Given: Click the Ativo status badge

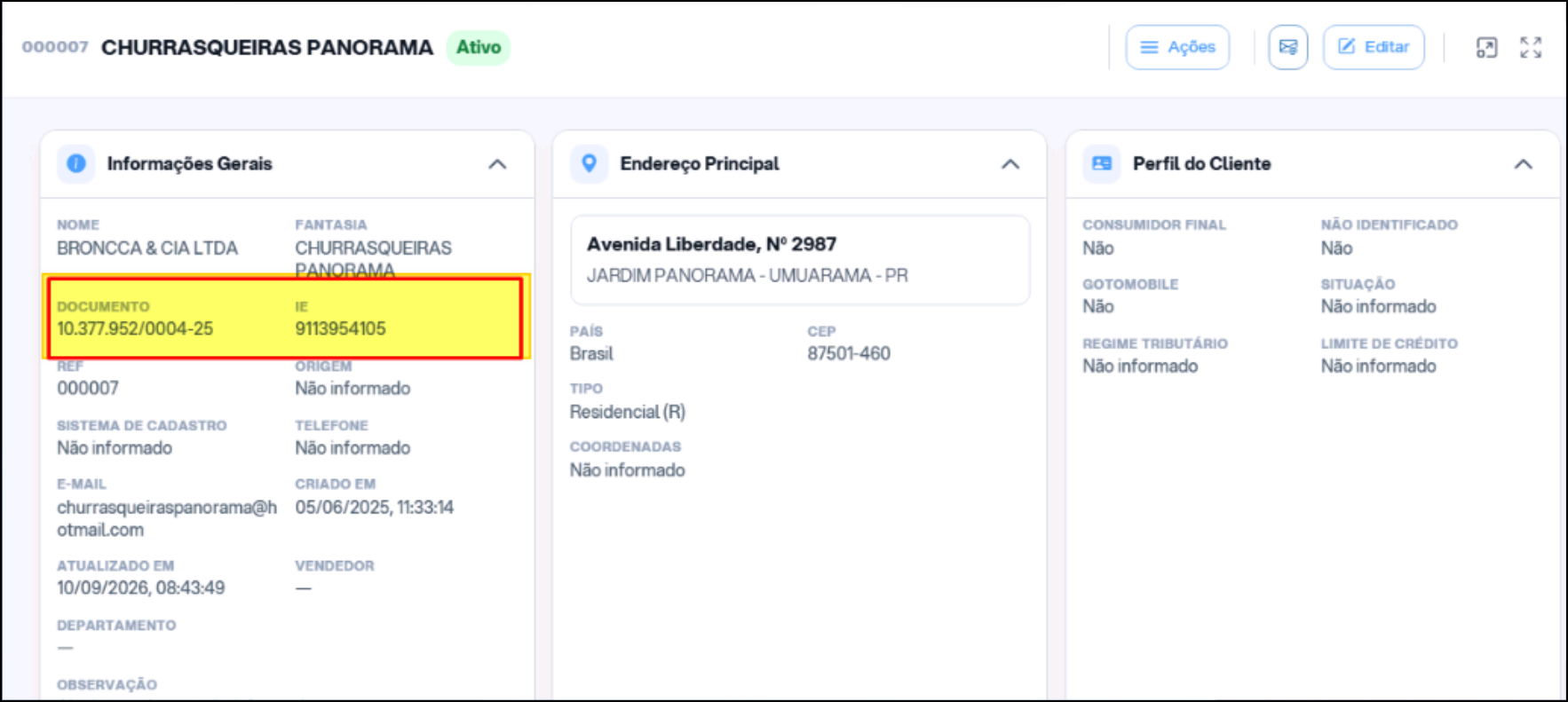Looking at the screenshot, I should tap(479, 47).
